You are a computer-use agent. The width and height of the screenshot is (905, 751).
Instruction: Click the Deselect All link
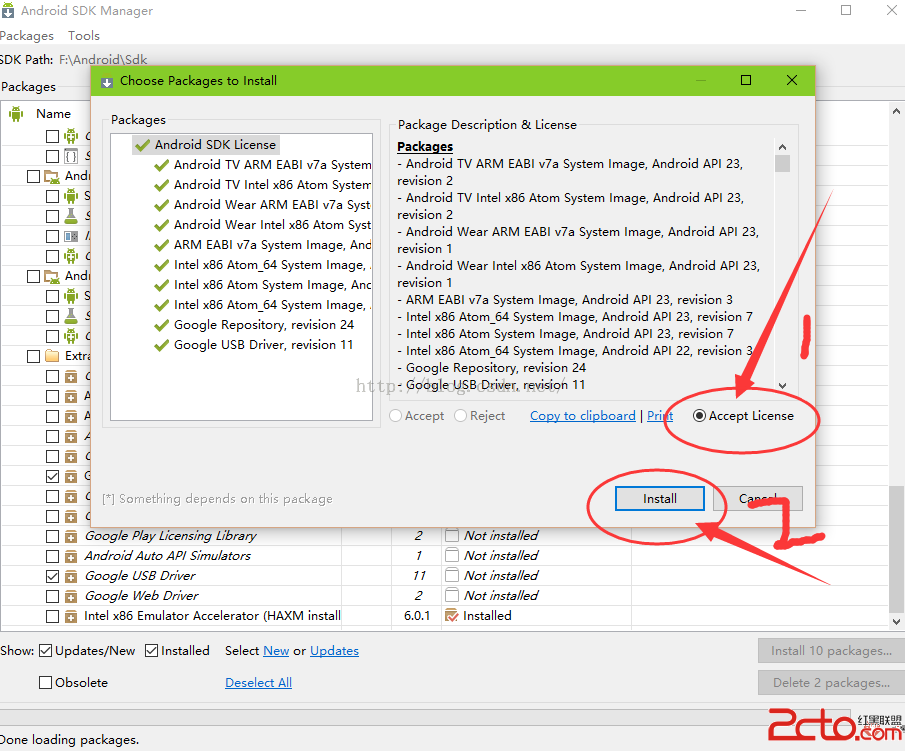(259, 682)
